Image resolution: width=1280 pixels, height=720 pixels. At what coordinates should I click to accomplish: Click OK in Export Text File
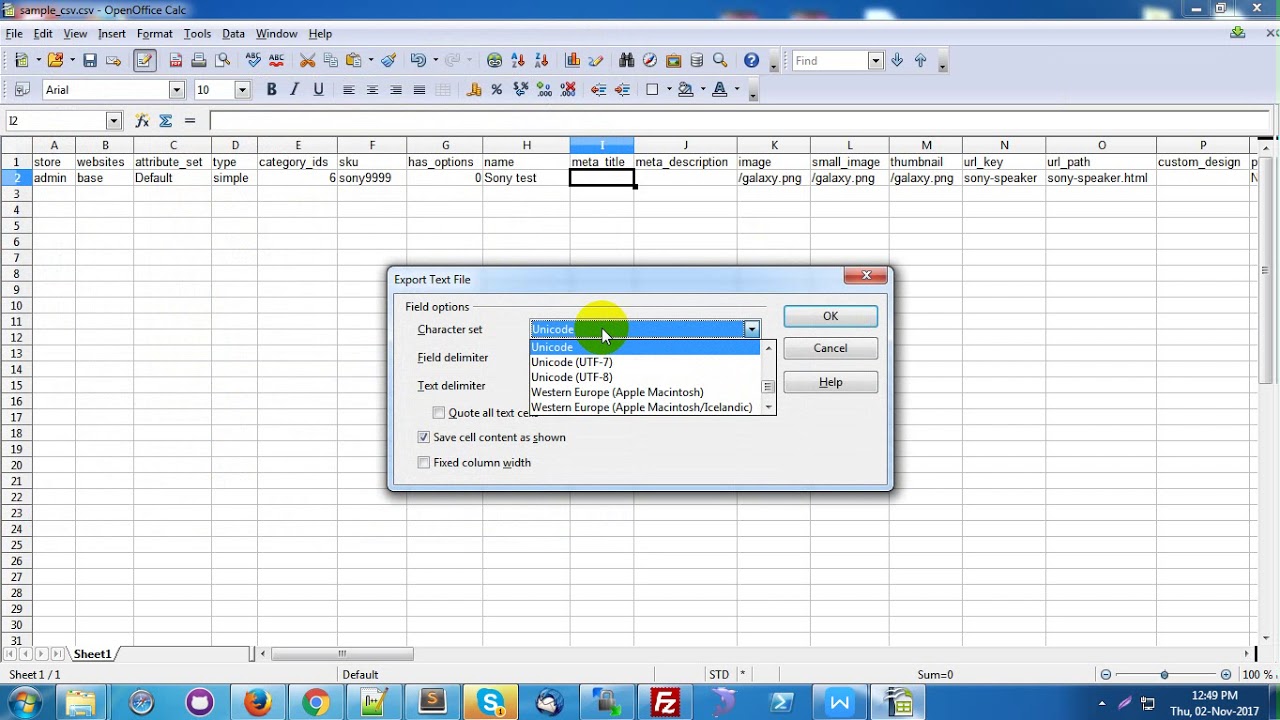[x=830, y=316]
